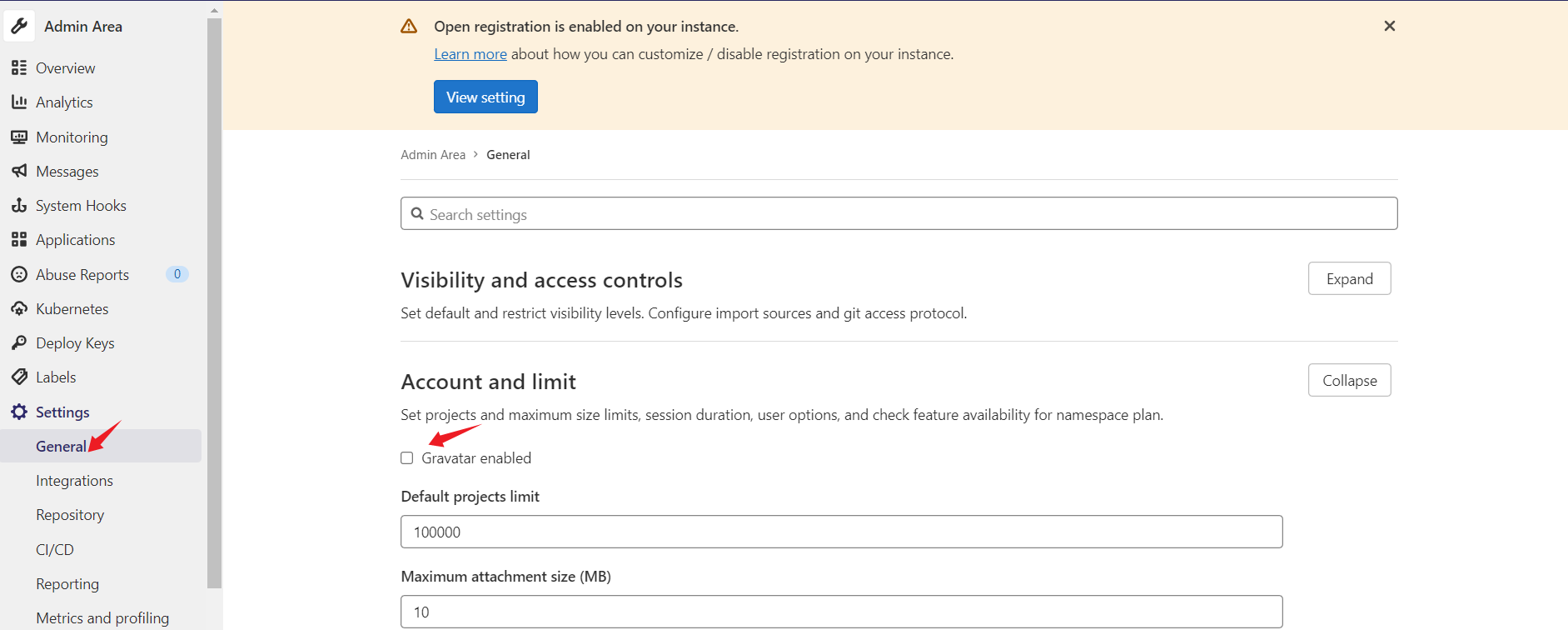This screenshot has width=1568, height=630.
Task: Dismiss the open registration warning banner
Action: click(x=1389, y=26)
